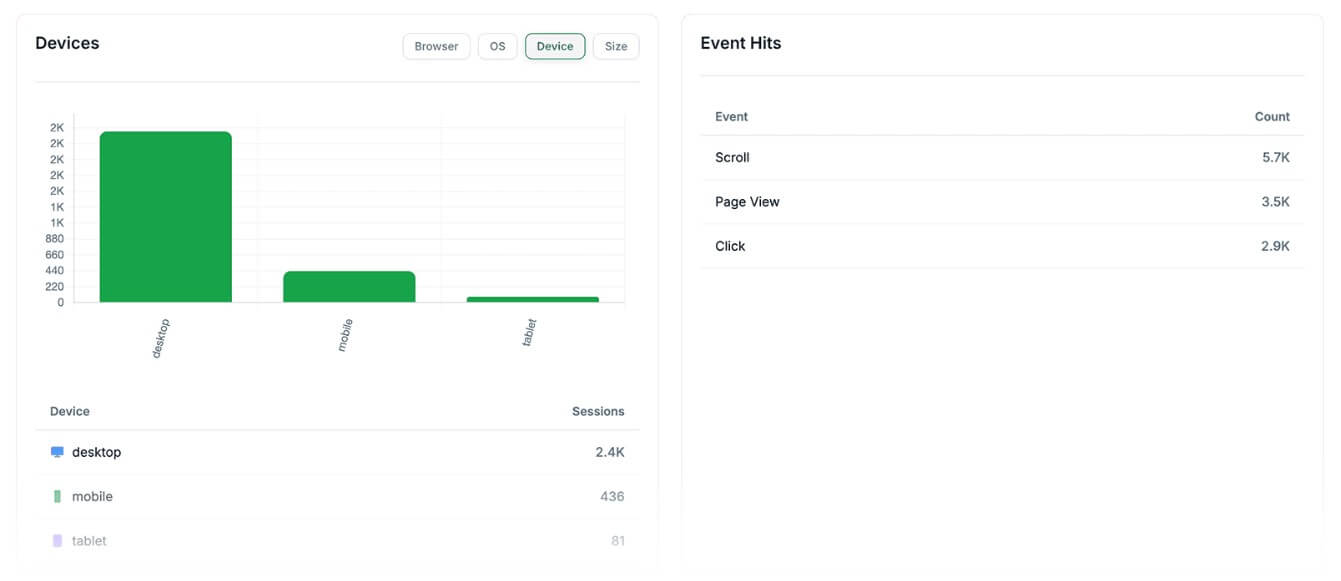Image resolution: width=1341 pixels, height=581 pixels.
Task: Click the 880 y-axis label
Action: (55, 239)
